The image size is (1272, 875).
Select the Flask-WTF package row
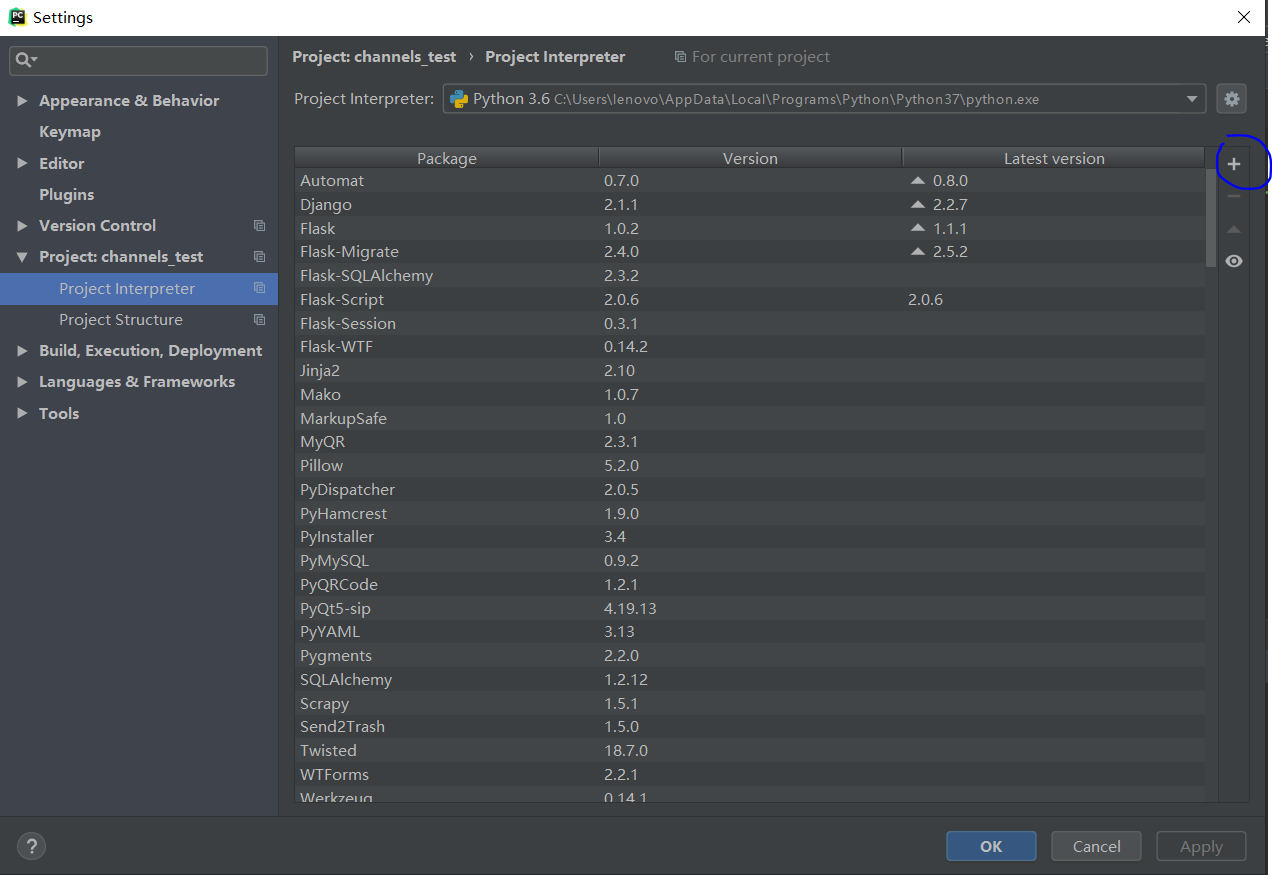[750, 347]
